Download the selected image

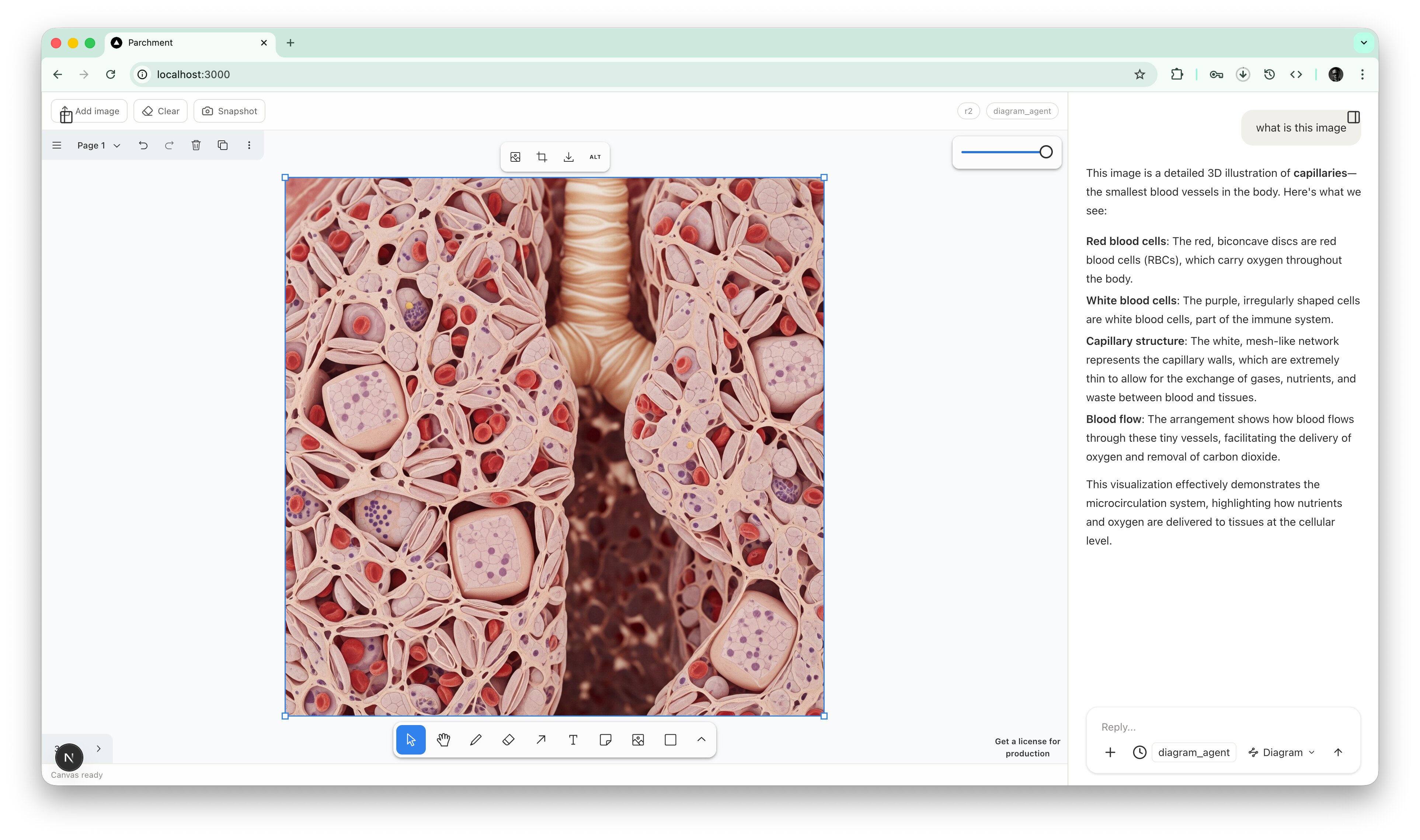pyautogui.click(x=568, y=157)
